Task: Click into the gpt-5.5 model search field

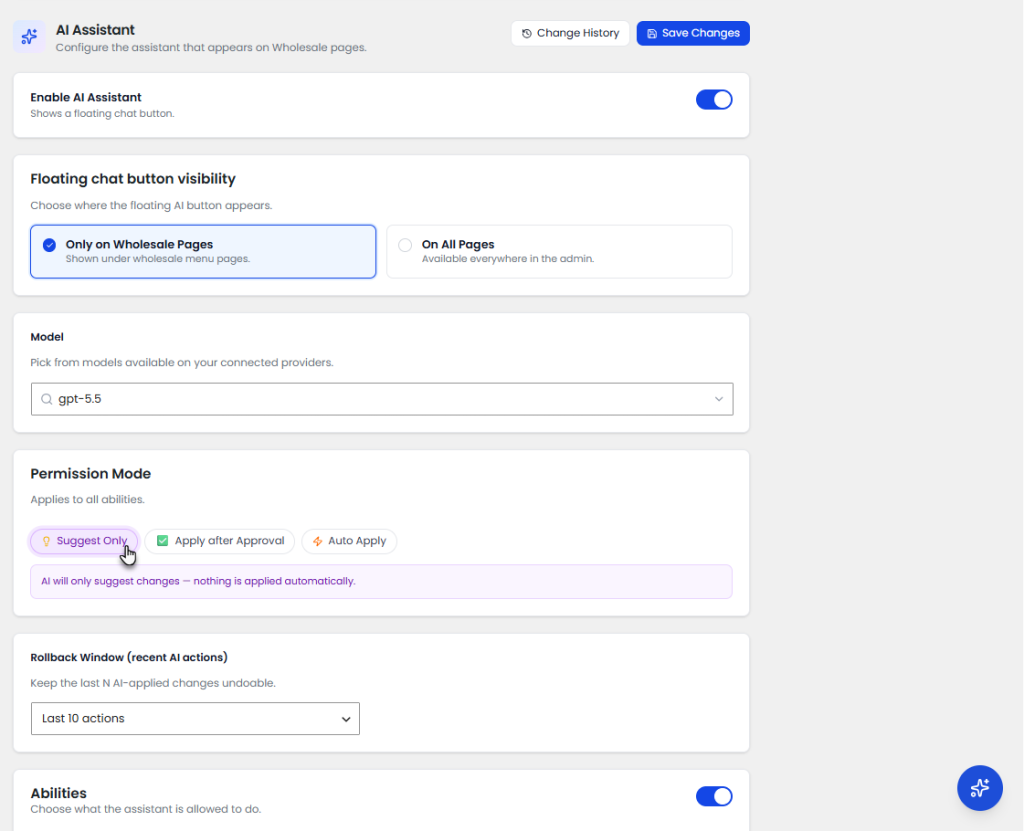Action: [382, 399]
